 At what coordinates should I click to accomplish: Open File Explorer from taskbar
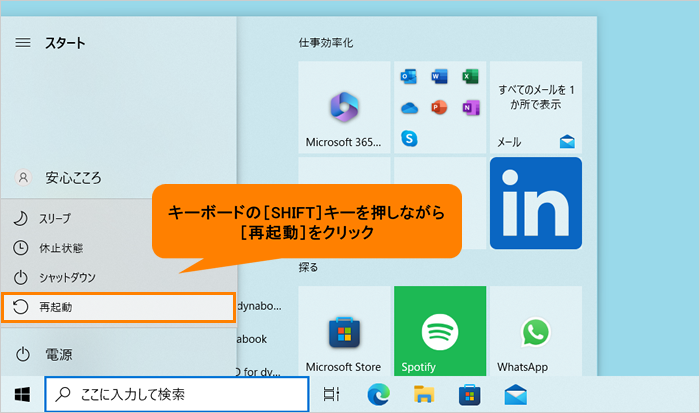click(424, 395)
